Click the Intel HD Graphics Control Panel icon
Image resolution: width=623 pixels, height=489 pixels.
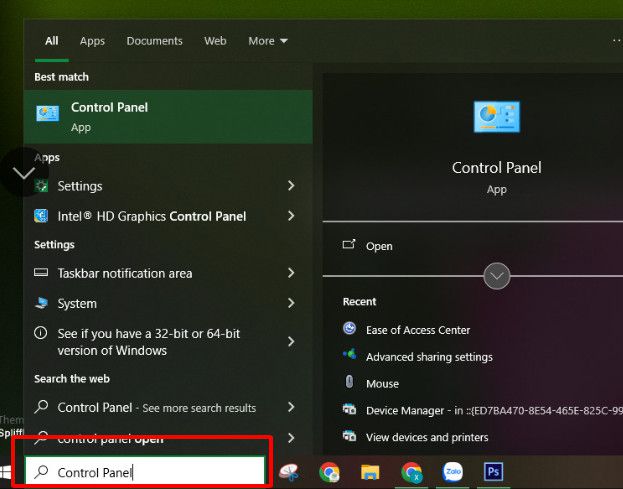click(x=41, y=216)
